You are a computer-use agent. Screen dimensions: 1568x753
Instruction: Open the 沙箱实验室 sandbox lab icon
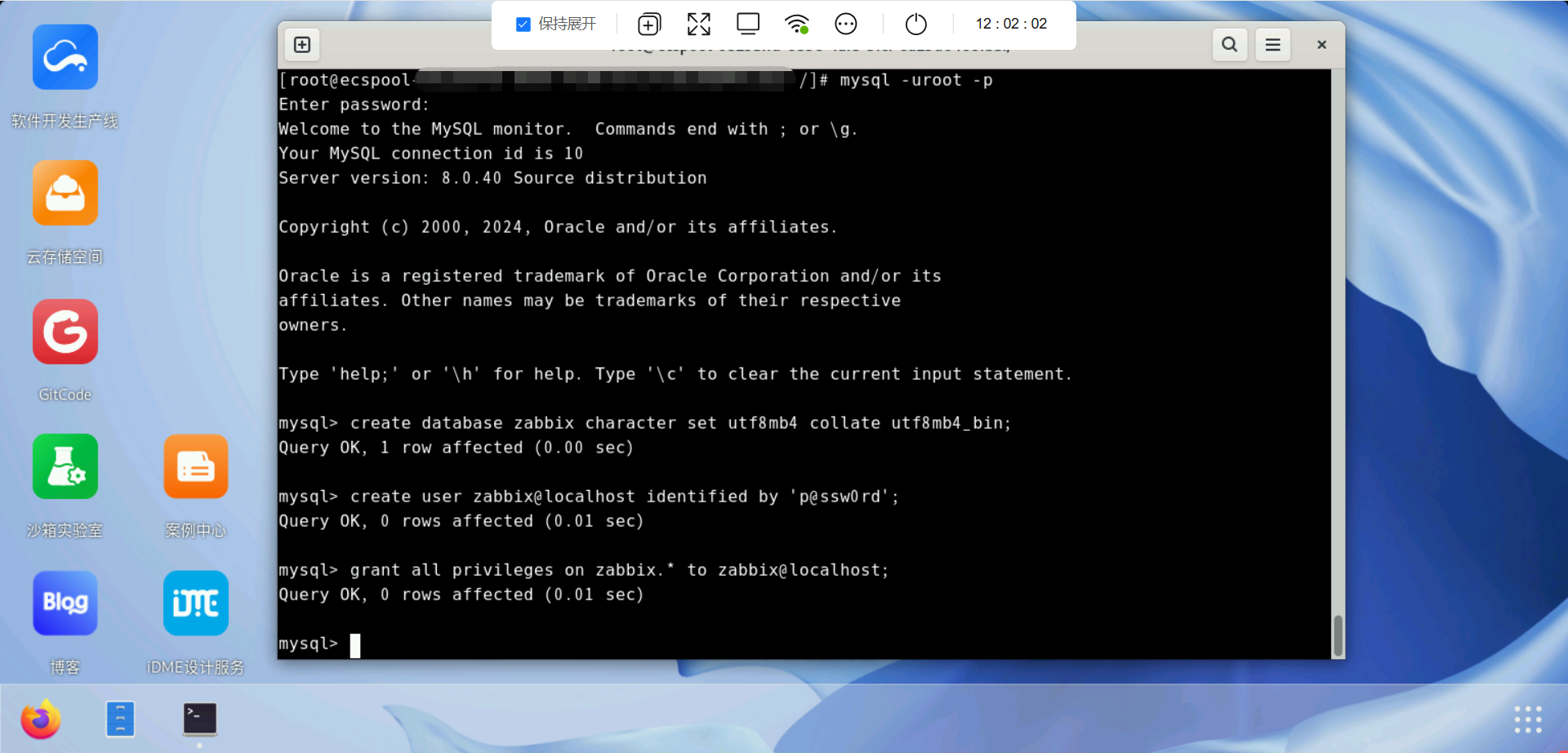[x=65, y=466]
